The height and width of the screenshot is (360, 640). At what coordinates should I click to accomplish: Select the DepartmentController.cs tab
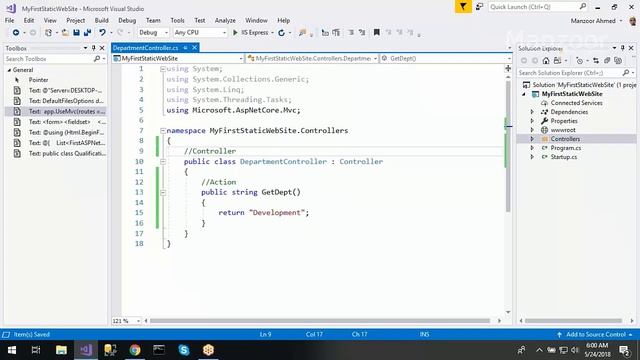click(145, 48)
